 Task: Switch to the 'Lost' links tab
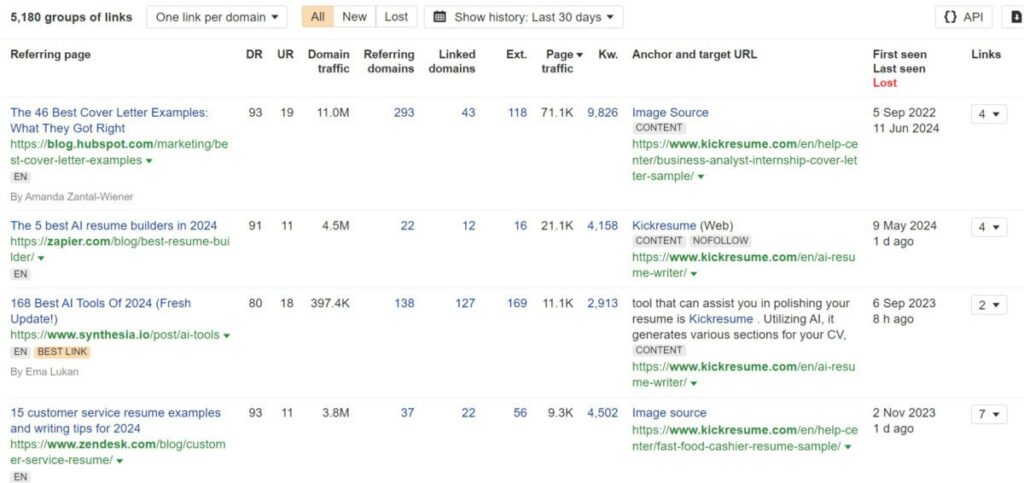coord(396,17)
